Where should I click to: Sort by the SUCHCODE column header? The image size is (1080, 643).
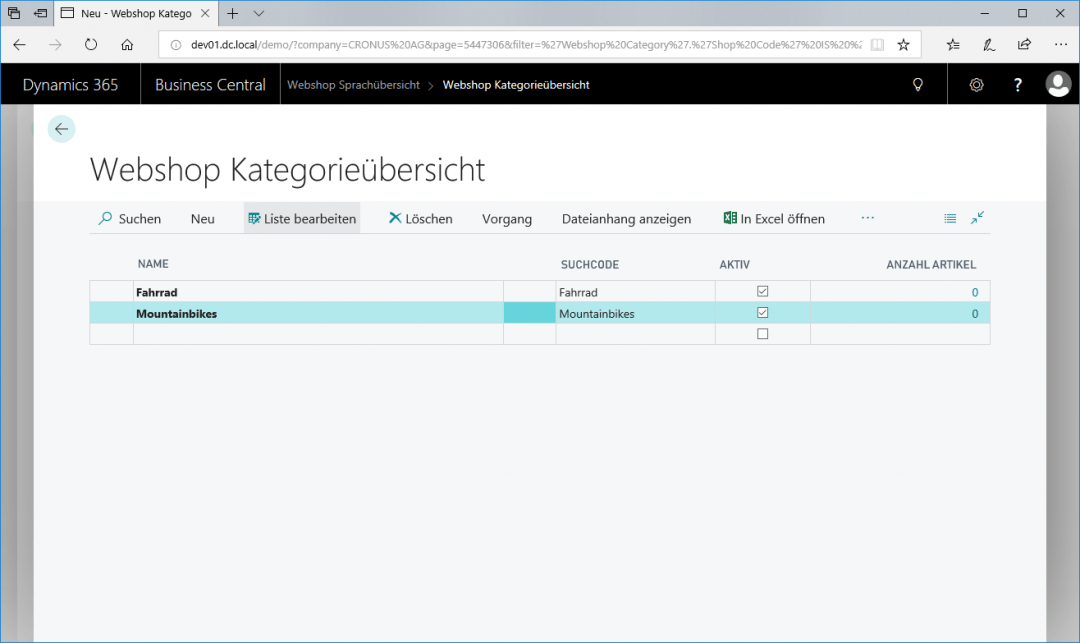[x=590, y=264]
